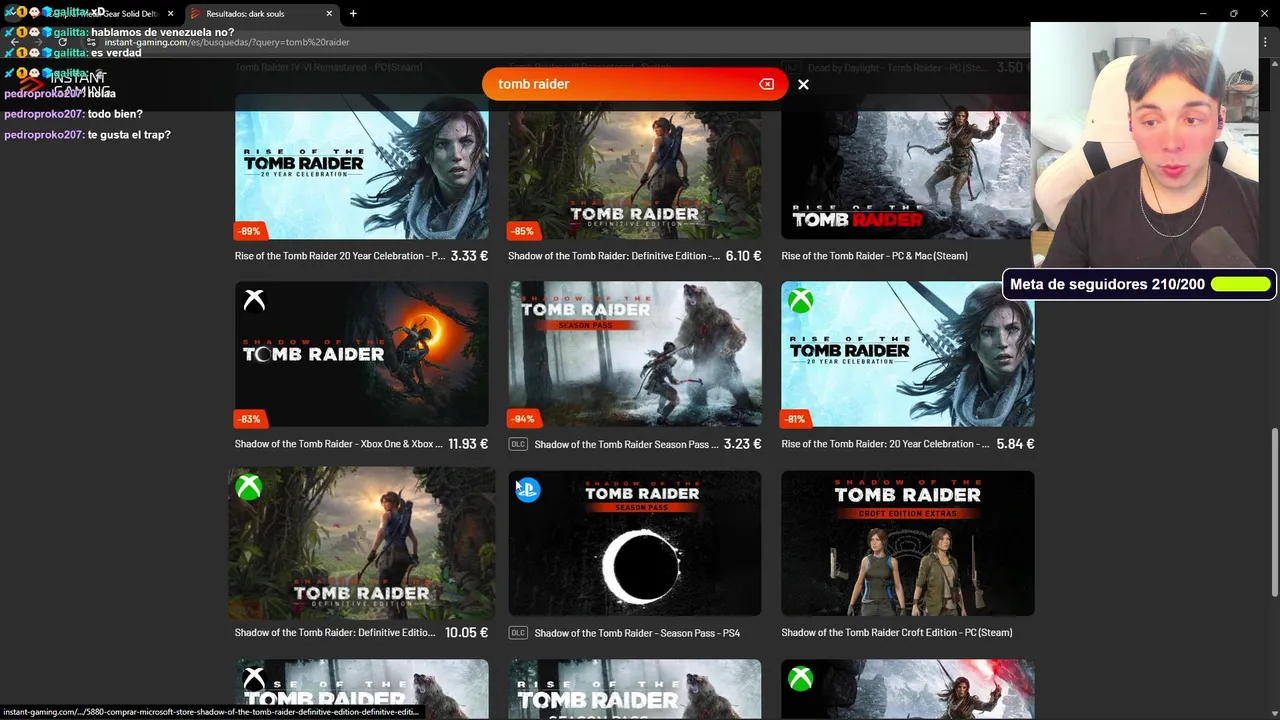Close the Resultados: dark souls tab

coord(329,14)
